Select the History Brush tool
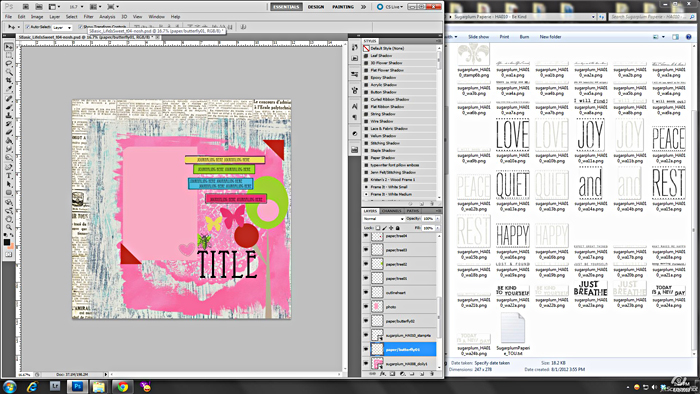 [8, 124]
